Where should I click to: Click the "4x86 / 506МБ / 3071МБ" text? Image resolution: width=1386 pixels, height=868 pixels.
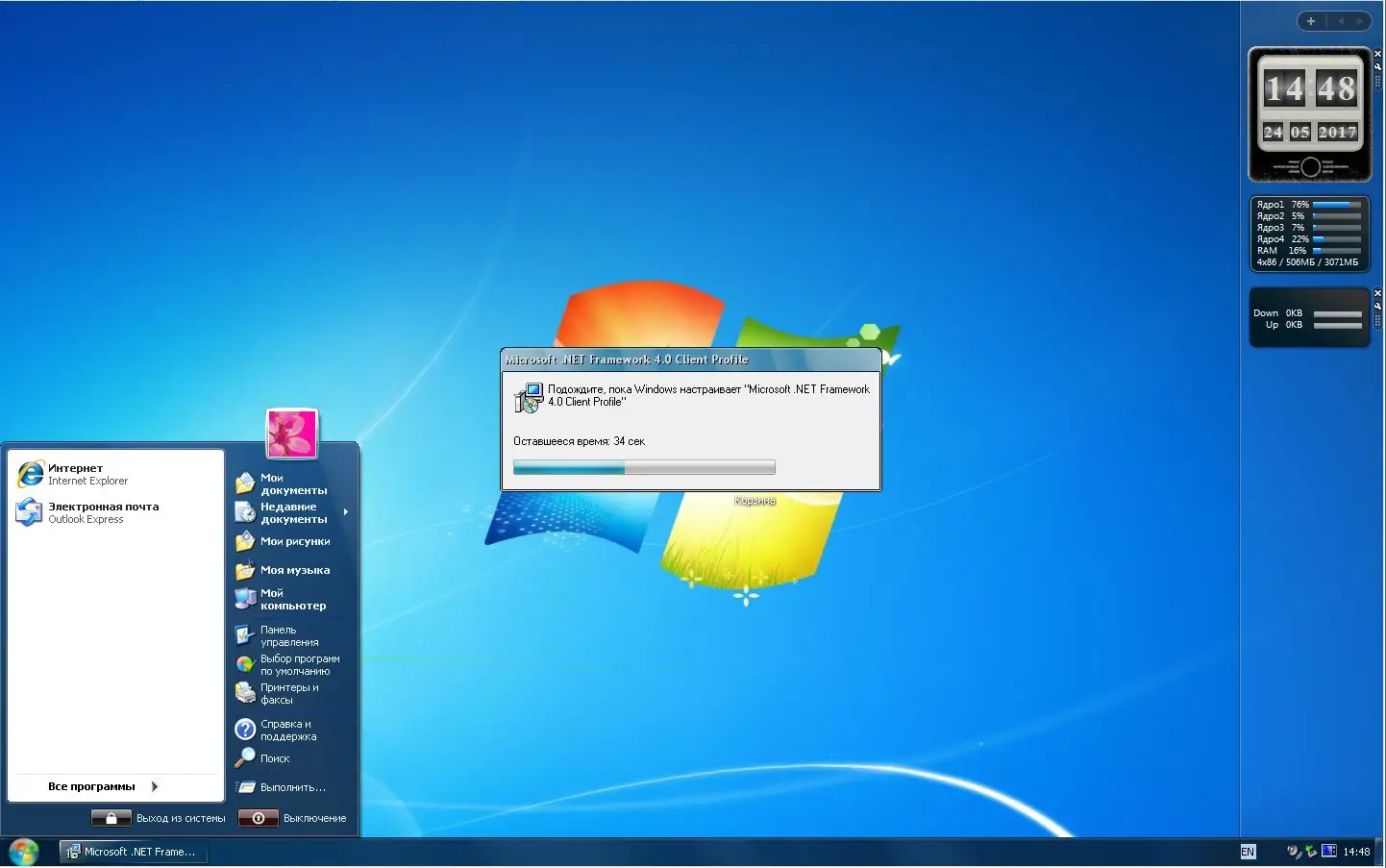coord(1307,262)
